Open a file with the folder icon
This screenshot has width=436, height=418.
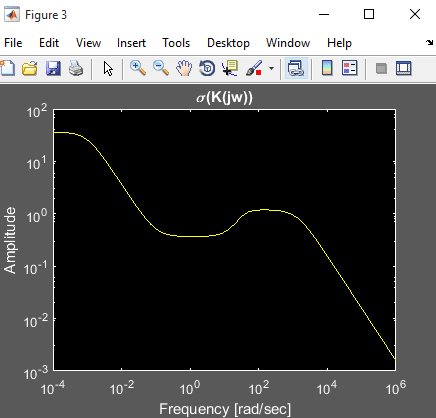click(x=30, y=68)
